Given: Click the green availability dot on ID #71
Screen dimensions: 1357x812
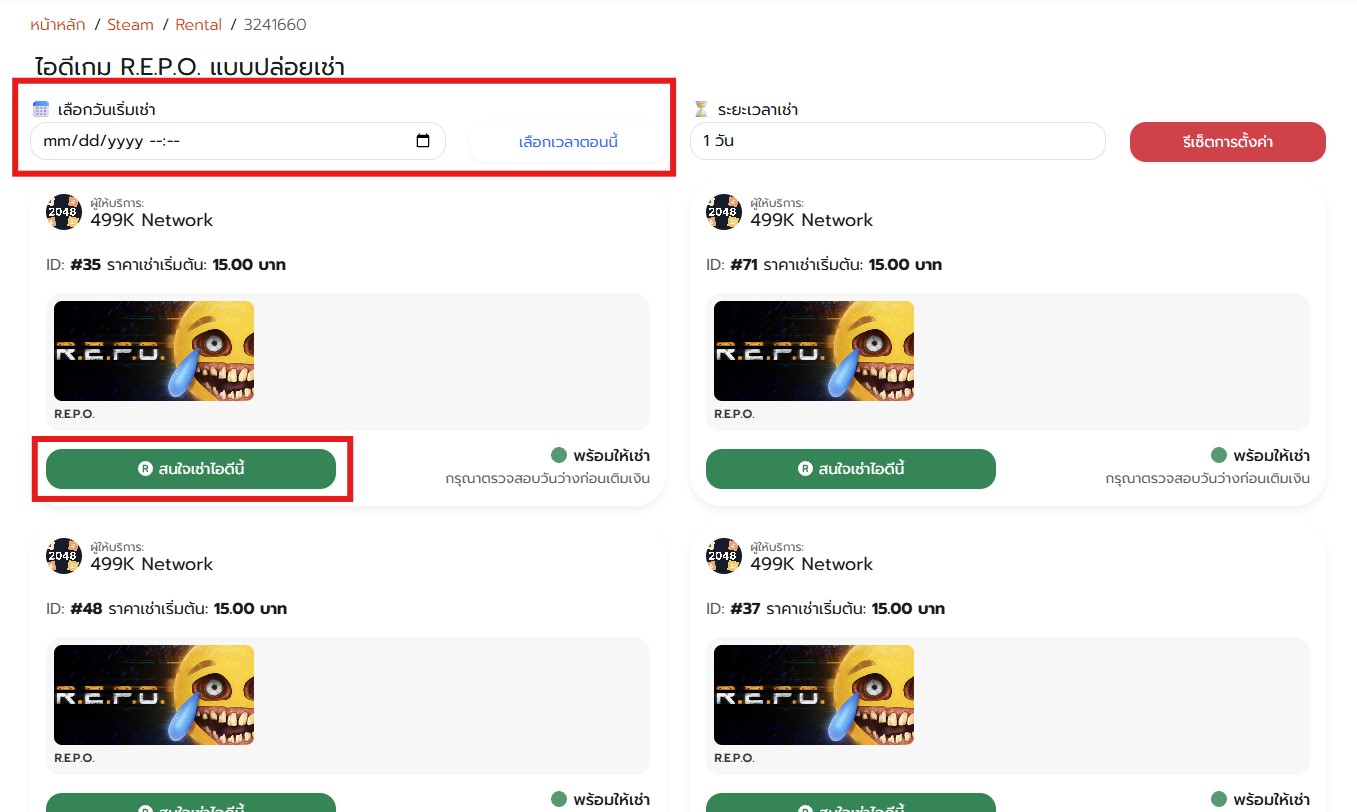Looking at the screenshot, I should coord(1219,455).
